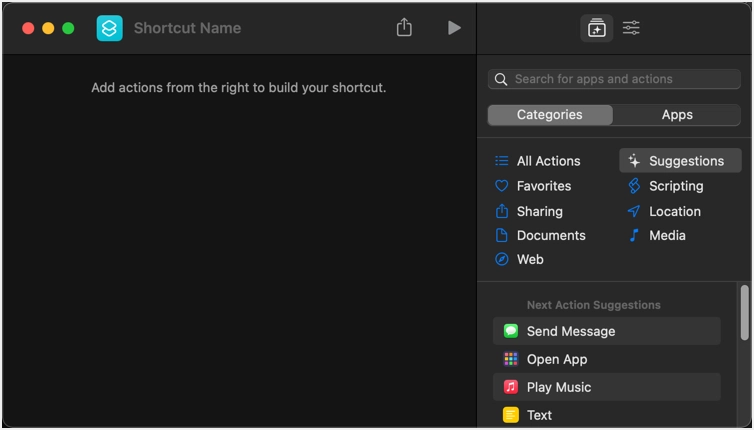Open the Favorites category

point(543,186)
